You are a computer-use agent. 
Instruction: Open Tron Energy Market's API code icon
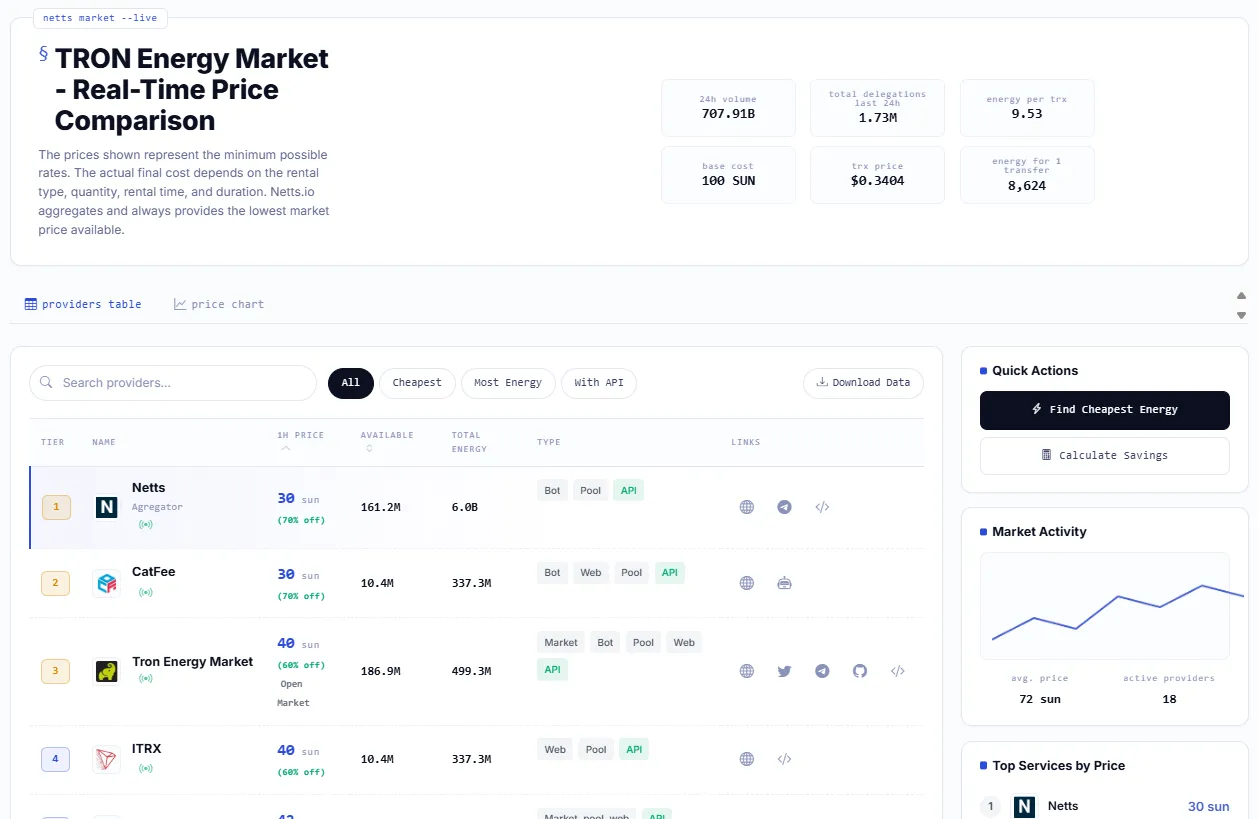pos(898,671)
